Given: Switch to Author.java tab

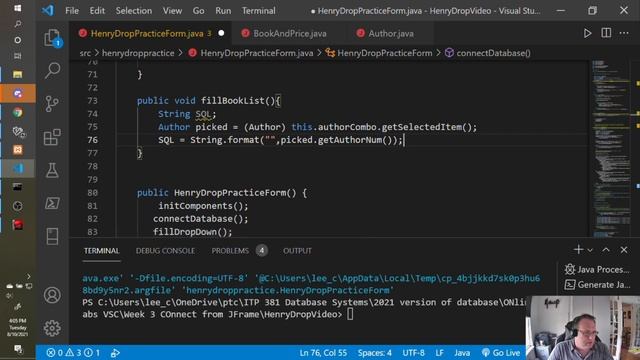Looking at the screenshot, I should pos(391,33).
